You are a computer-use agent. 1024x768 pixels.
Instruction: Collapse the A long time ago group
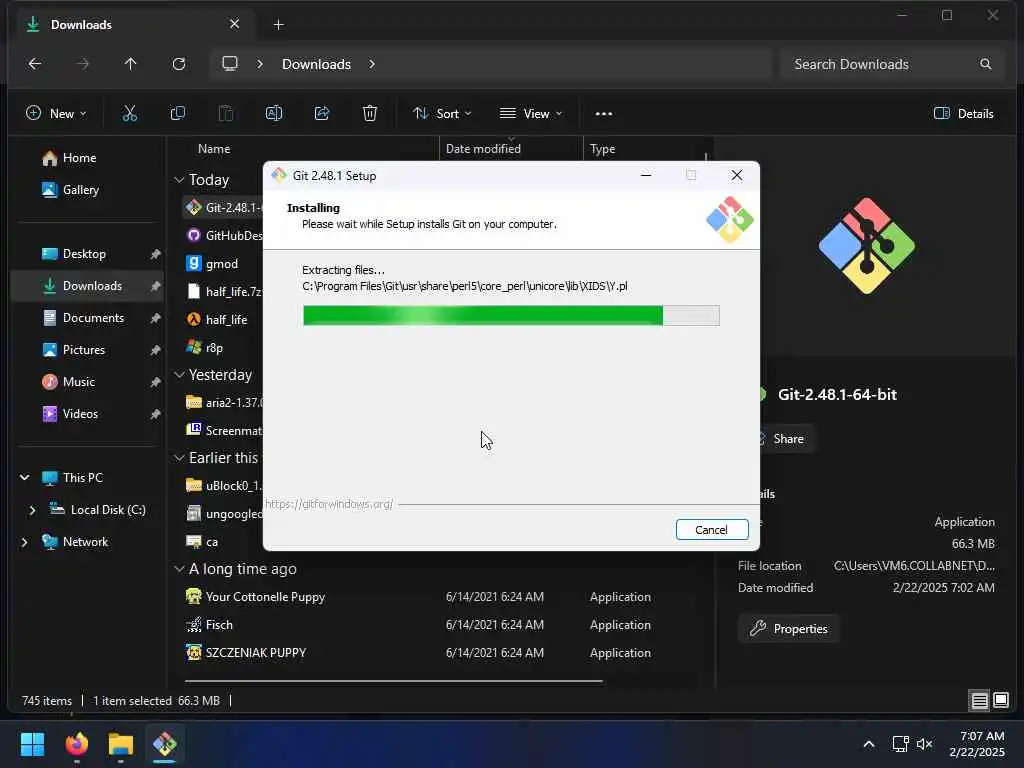[179, 569]
